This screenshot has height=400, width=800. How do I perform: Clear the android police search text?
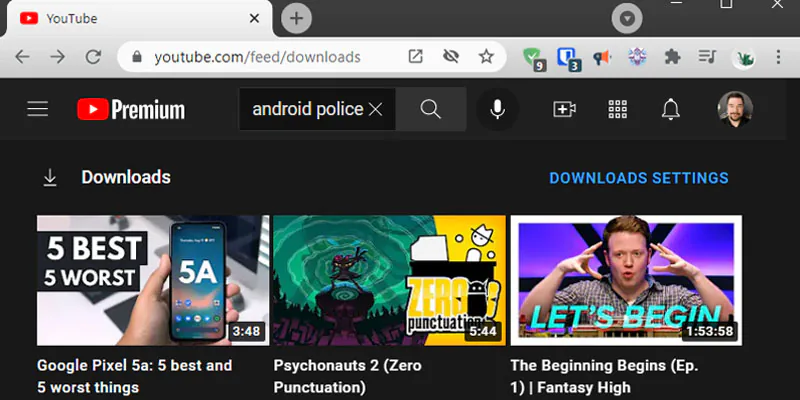click(x=376, y=109)
